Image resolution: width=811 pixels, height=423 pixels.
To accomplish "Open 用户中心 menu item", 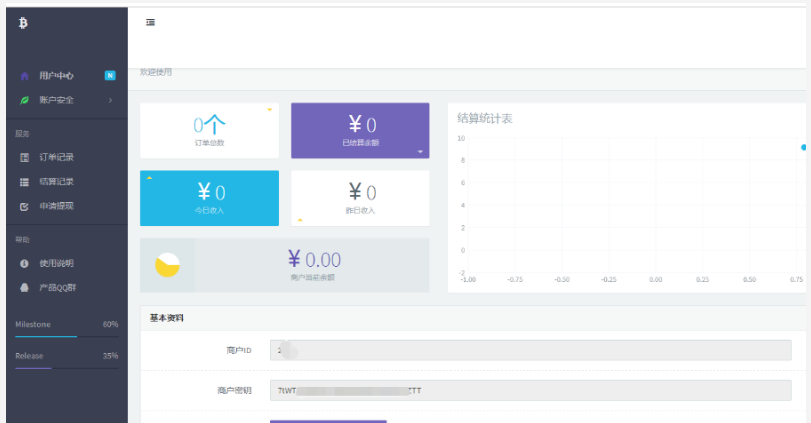I will (67, 75).
